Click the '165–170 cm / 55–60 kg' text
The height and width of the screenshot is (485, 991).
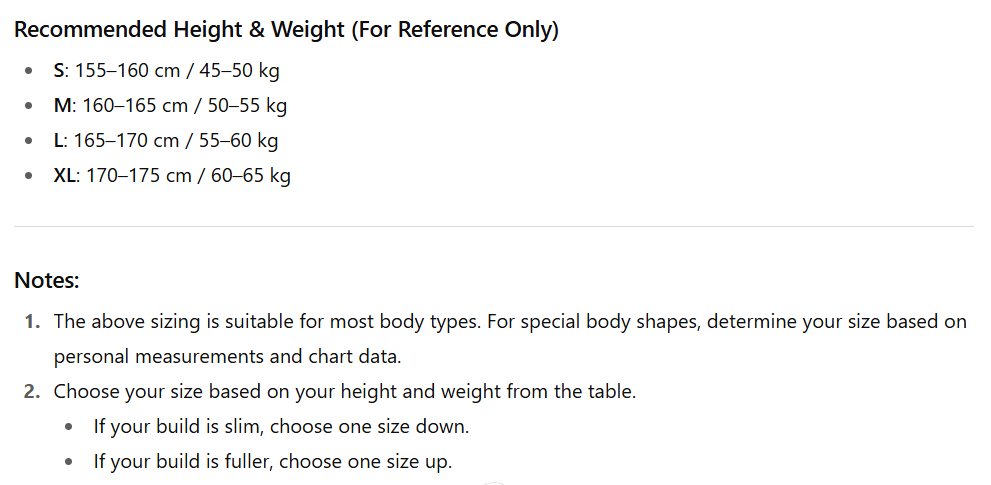tap(176, 141)
